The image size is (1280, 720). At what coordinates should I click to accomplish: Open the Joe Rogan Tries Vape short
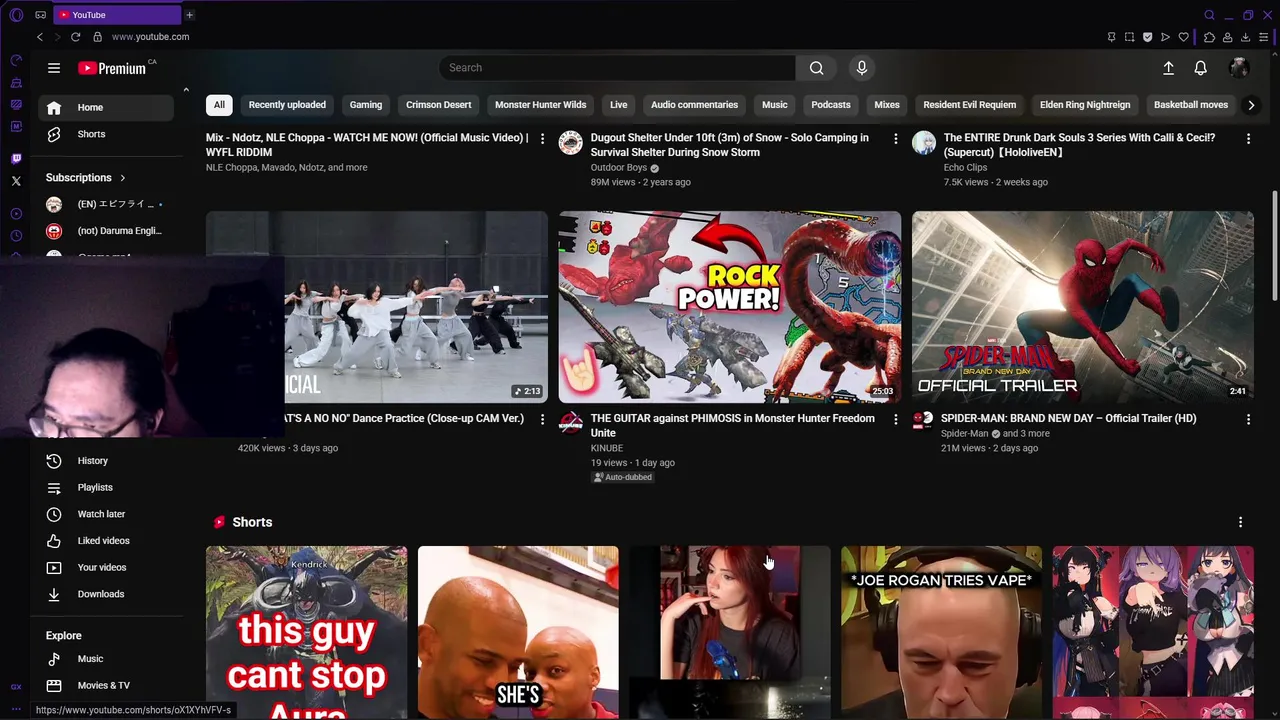pyautogui.click(x=941, y=632)
